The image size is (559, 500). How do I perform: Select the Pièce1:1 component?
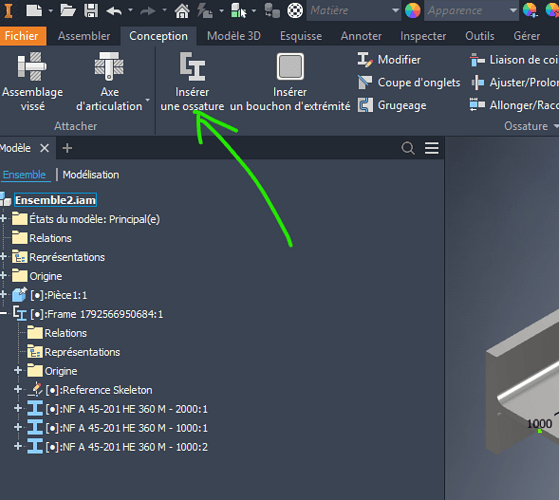click(58, 295)
